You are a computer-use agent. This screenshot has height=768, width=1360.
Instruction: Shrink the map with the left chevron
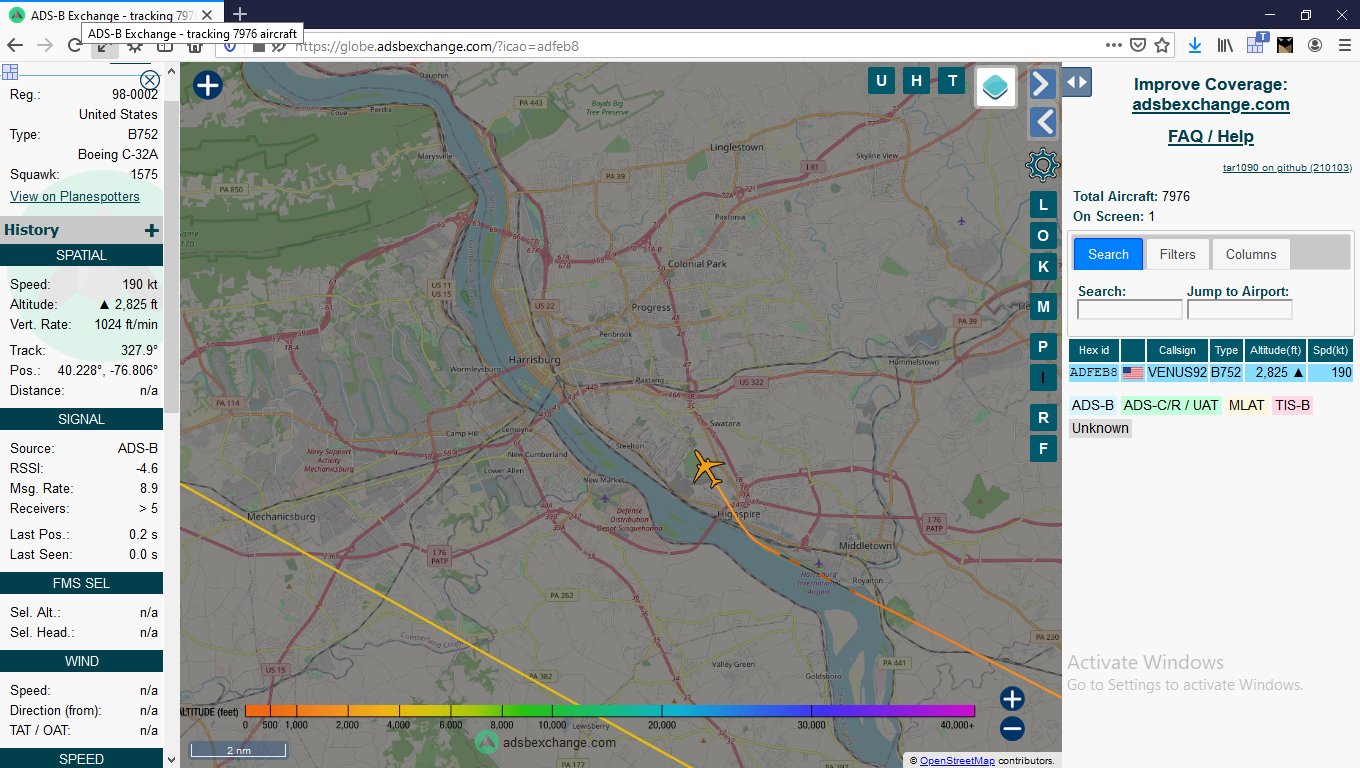(x=1043, y=122)
